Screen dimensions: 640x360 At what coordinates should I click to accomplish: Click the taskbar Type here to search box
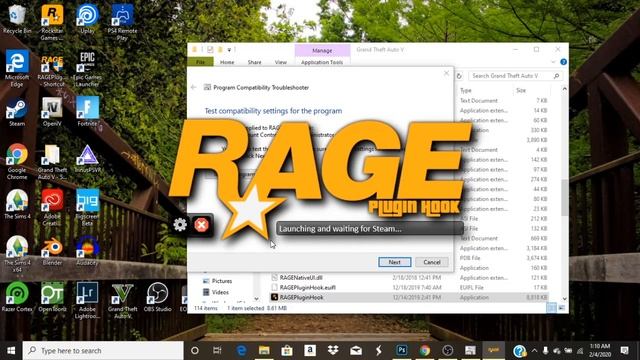coord(103,350)
